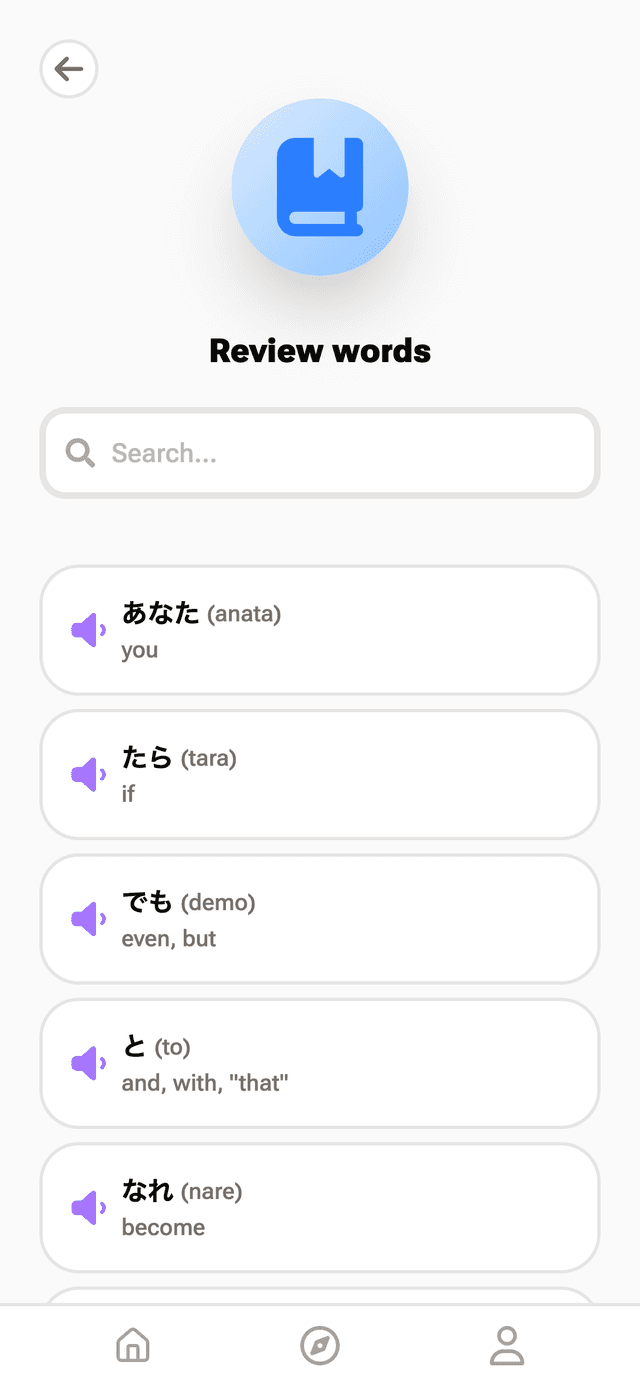
Task: Open the なれ 'become' word card
Action: coord(400,1207)
